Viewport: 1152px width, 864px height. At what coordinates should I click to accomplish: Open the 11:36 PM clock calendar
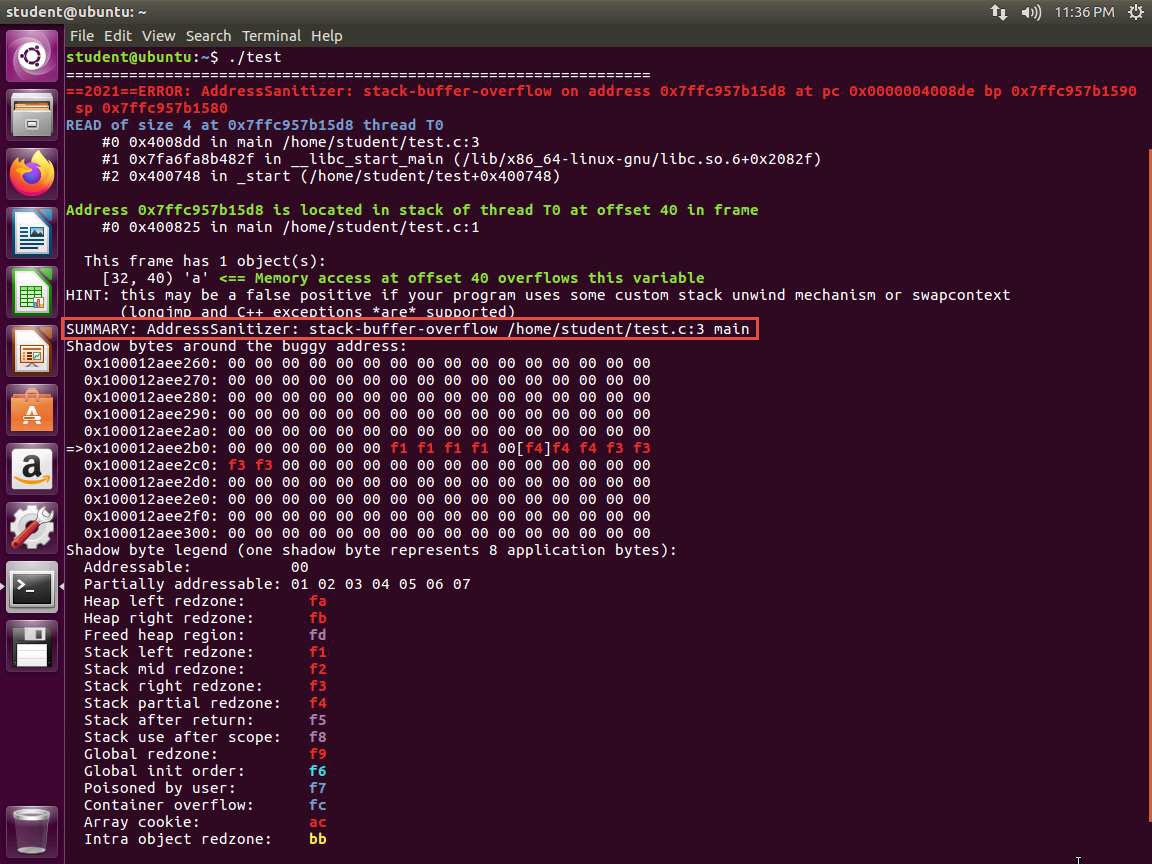point(1084,12)
